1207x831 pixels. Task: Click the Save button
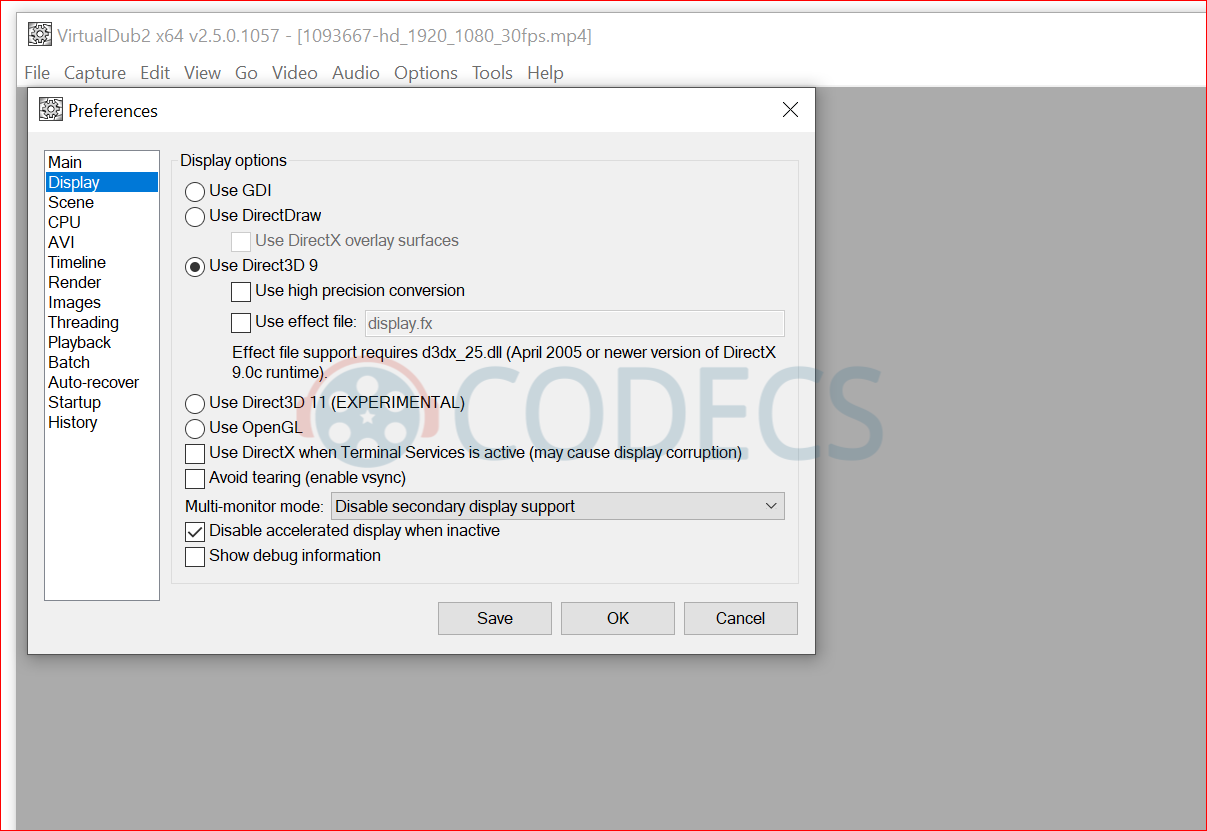(x=494, y=618)
